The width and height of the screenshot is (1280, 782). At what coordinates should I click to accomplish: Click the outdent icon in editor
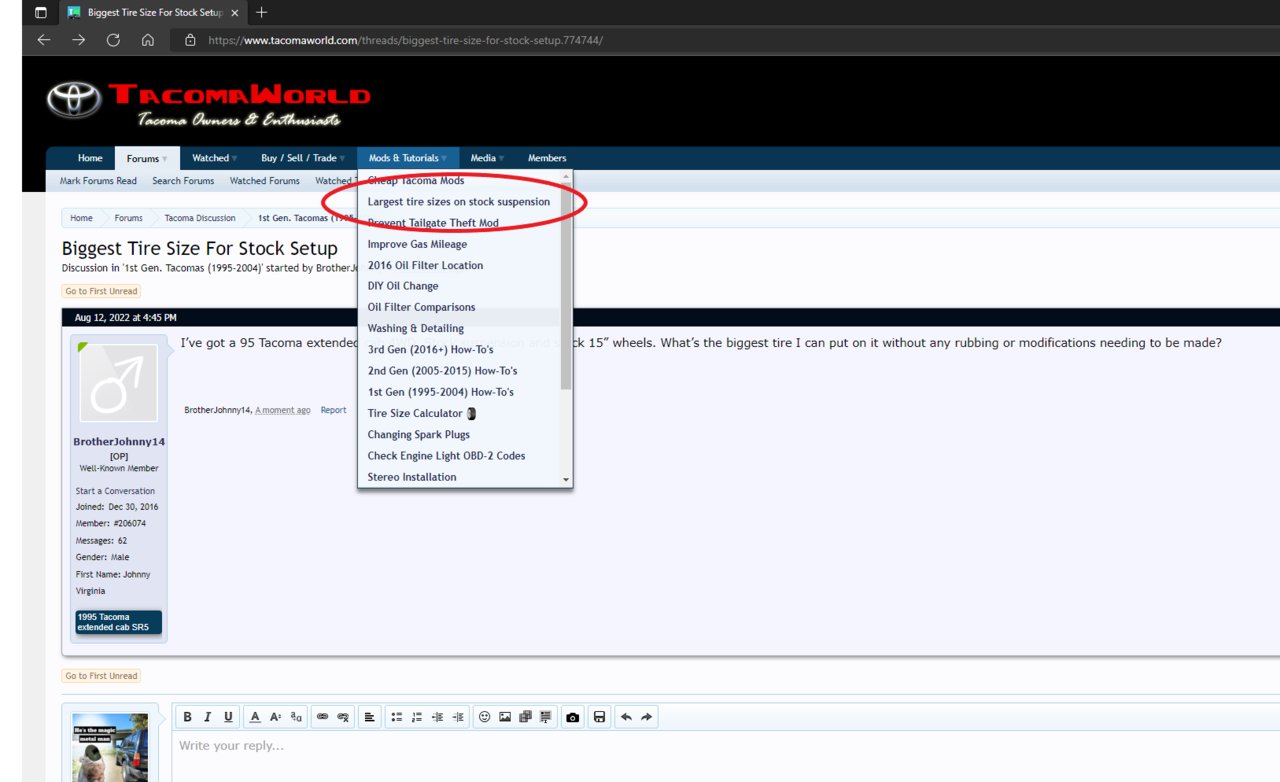pos(438,717)
